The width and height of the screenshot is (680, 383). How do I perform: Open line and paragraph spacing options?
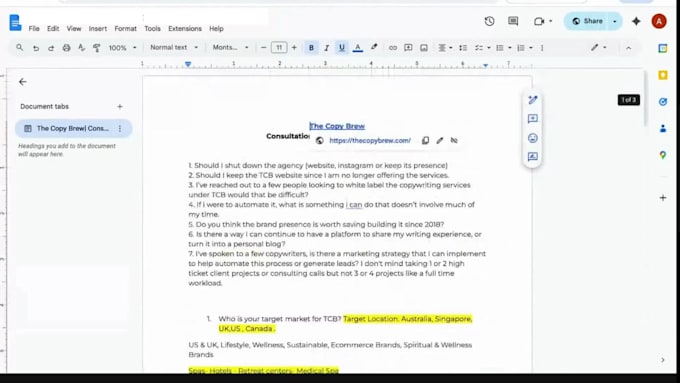463,48
